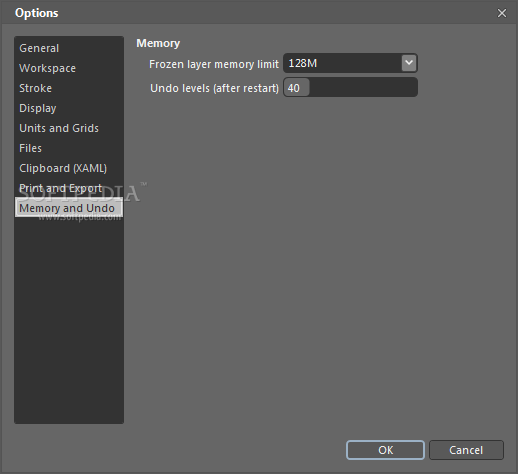Select Units and Grids category
The width and height of the screenshot is (518, 474).
point(69,128)
